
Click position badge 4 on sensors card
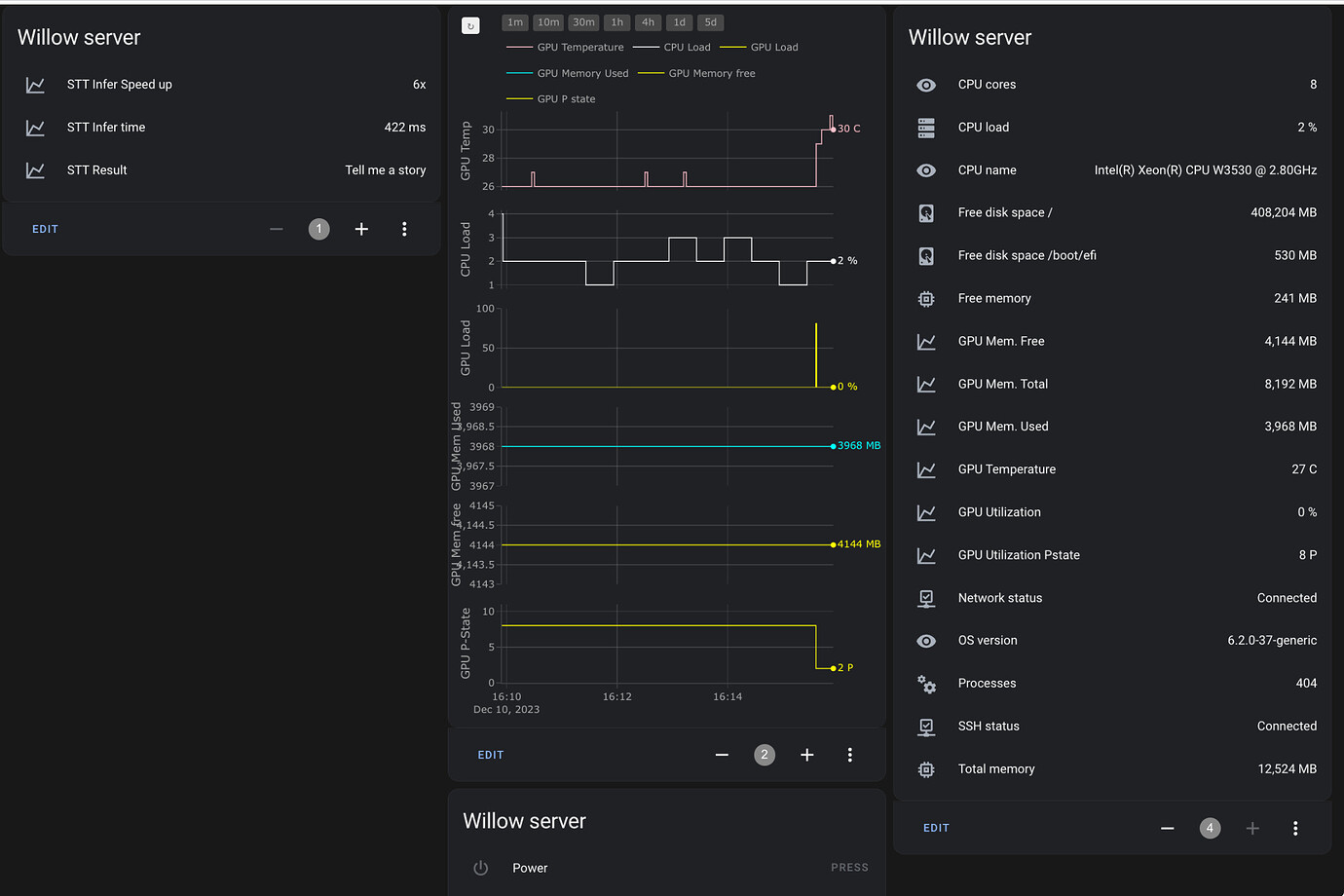(1210, 828)
